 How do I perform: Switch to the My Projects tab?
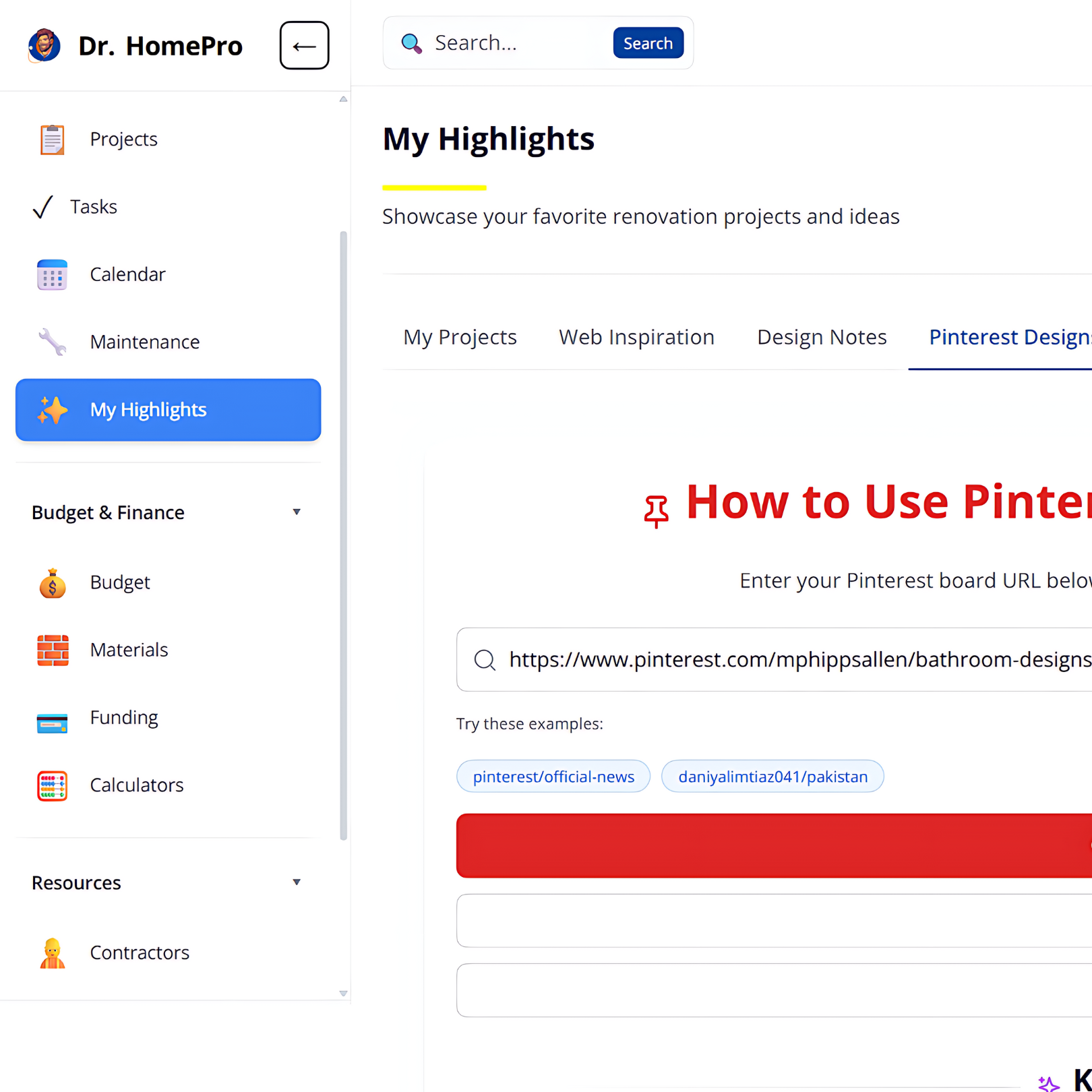460,337
